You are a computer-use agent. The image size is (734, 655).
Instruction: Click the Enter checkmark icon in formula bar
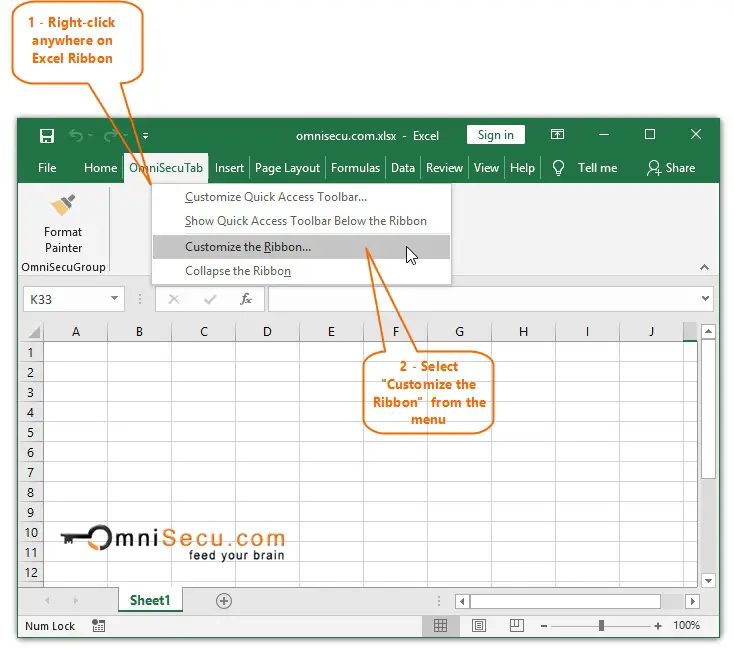[x=210, y=299]
